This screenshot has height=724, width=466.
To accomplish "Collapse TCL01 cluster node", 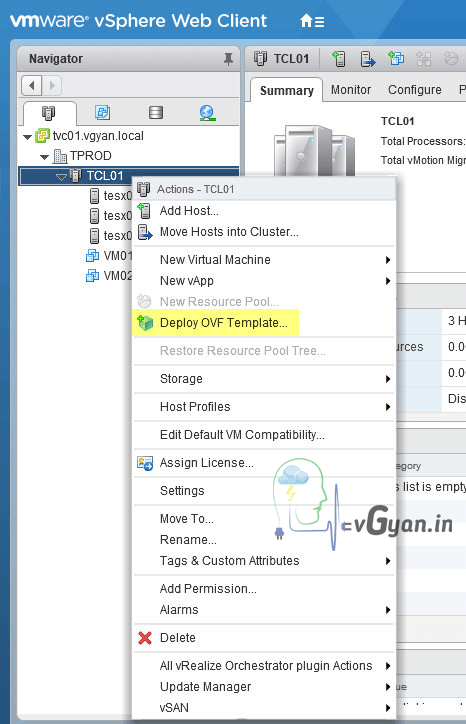I will (x=61, y=176).
